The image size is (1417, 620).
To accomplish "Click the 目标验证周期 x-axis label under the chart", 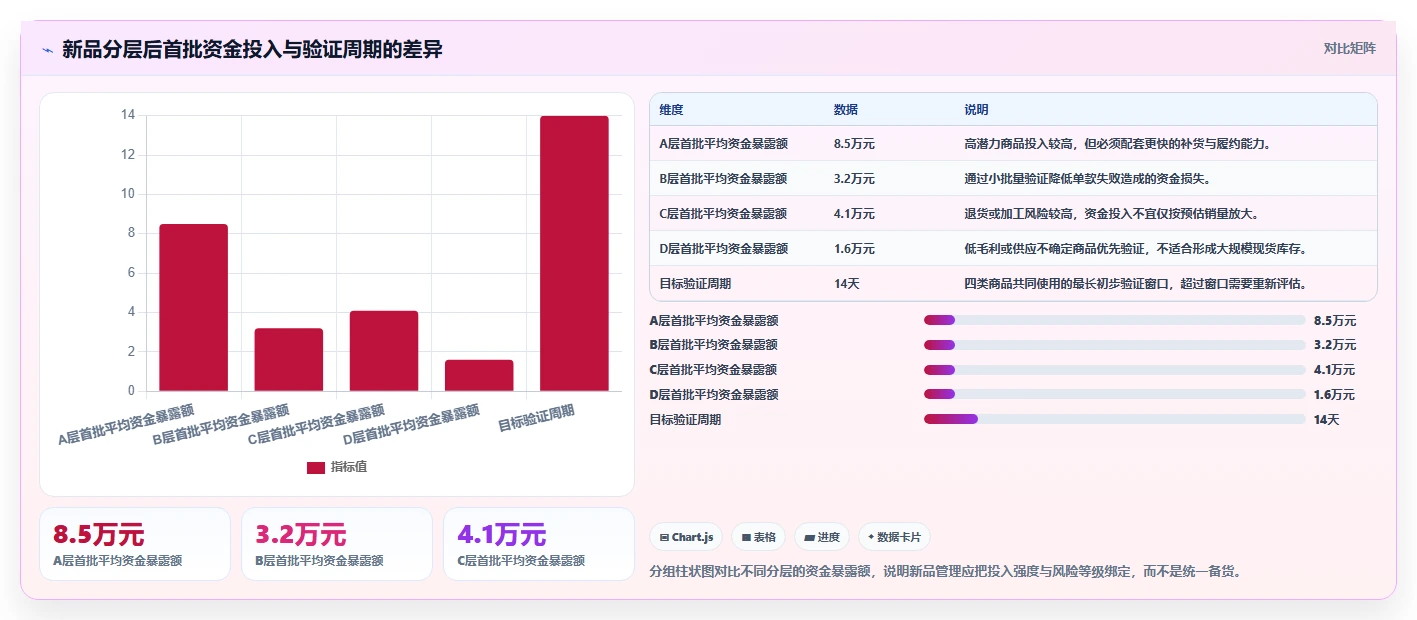I will click(537, 417).
